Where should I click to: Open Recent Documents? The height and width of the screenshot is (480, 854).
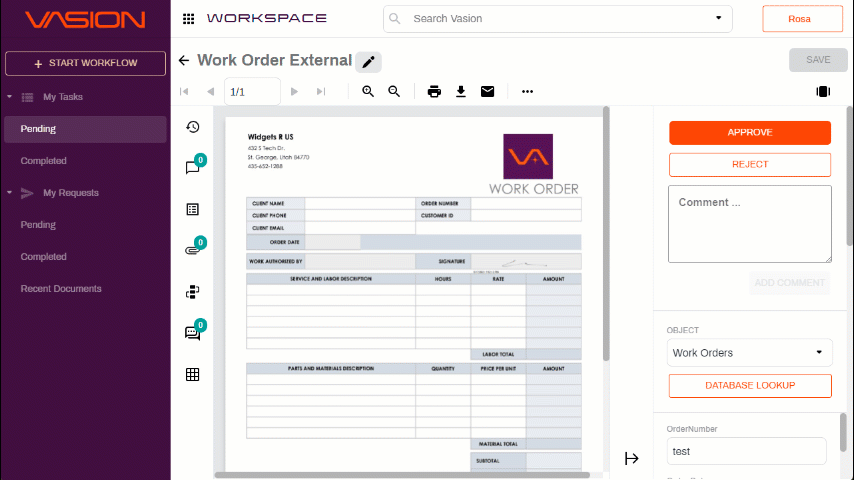pyautogui.click(x=61, y=289)
